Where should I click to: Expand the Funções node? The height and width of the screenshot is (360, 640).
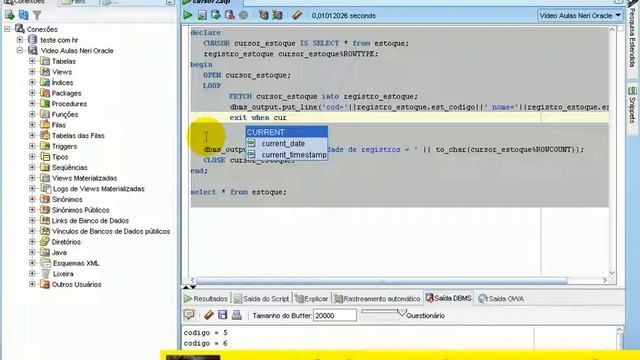click(x=32, y=114)
